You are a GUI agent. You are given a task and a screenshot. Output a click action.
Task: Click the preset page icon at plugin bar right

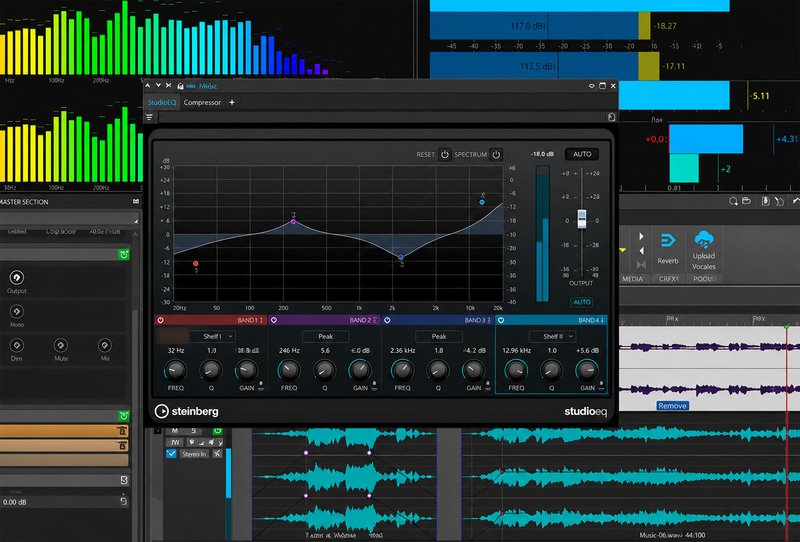(611, 117)
